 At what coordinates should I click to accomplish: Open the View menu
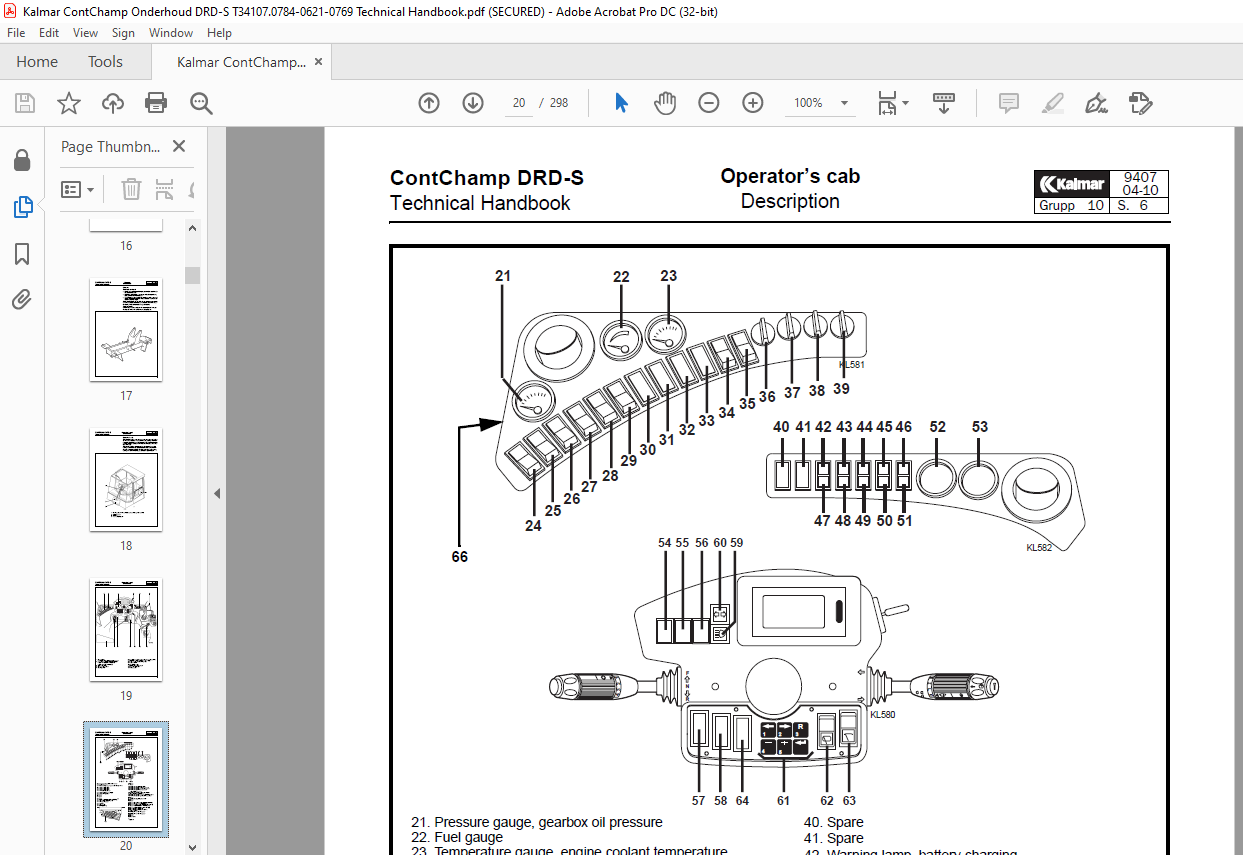[x=86, y=33]
